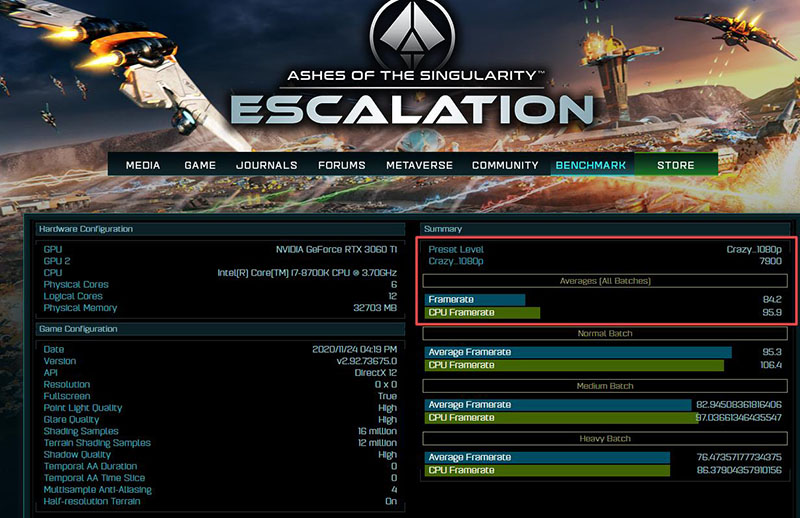This screenshot has height=518, width=800.
Task: Select version number v2.92.73675.0
Action: [366, 361]
